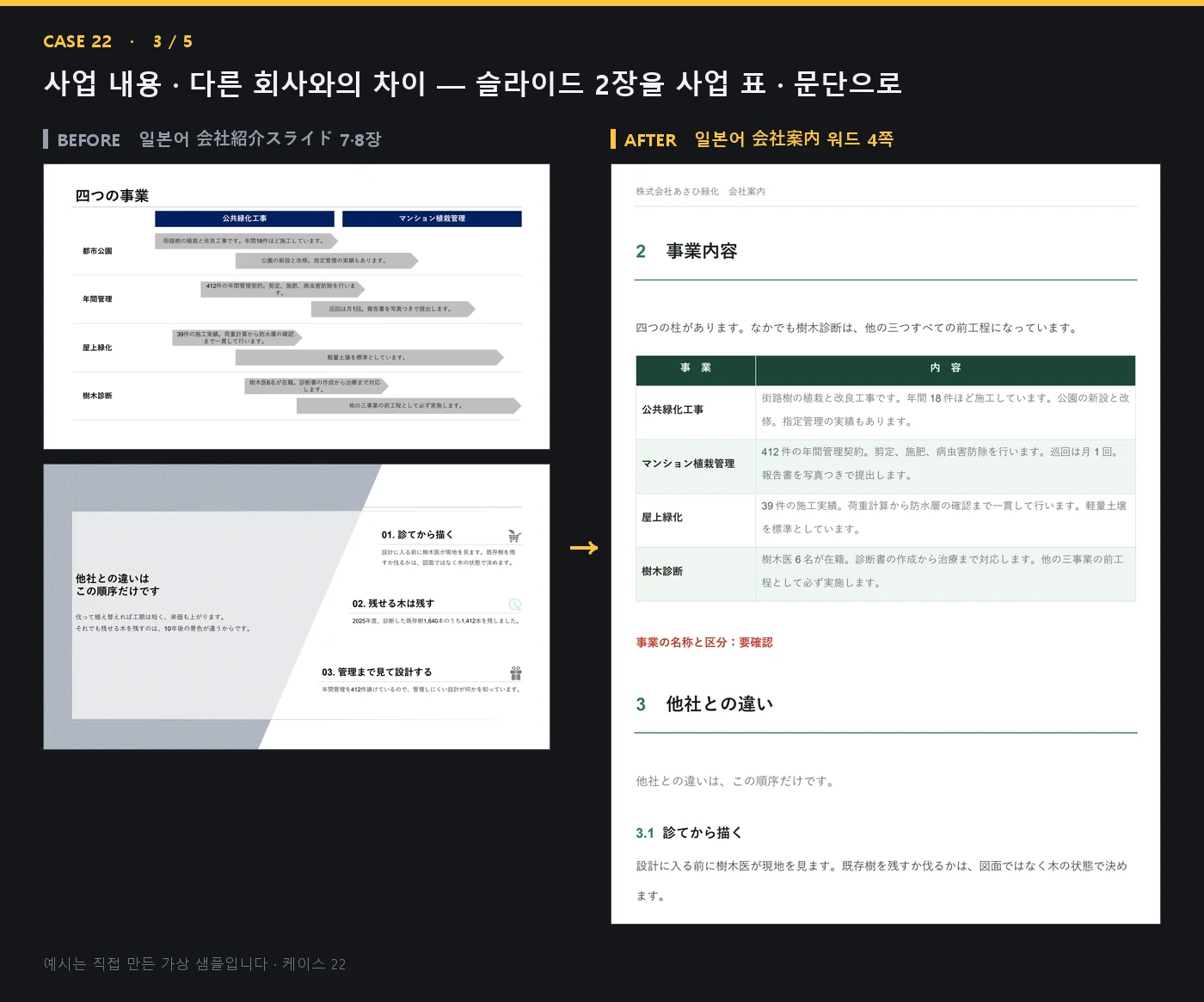Viewport: 1204px width, 1002px height.
Task: Click the AFTER label
Action: [650, 139]
